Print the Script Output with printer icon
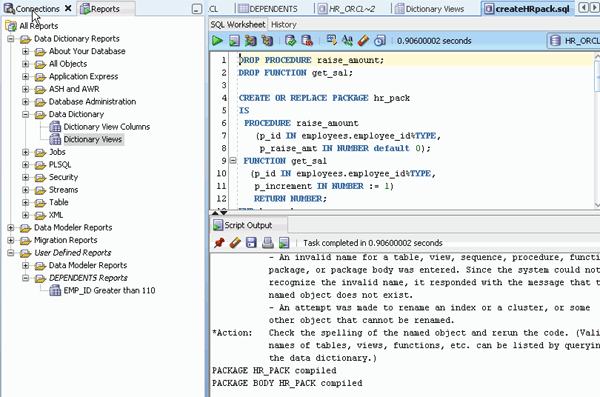600x397 pixels. point(268,243)
